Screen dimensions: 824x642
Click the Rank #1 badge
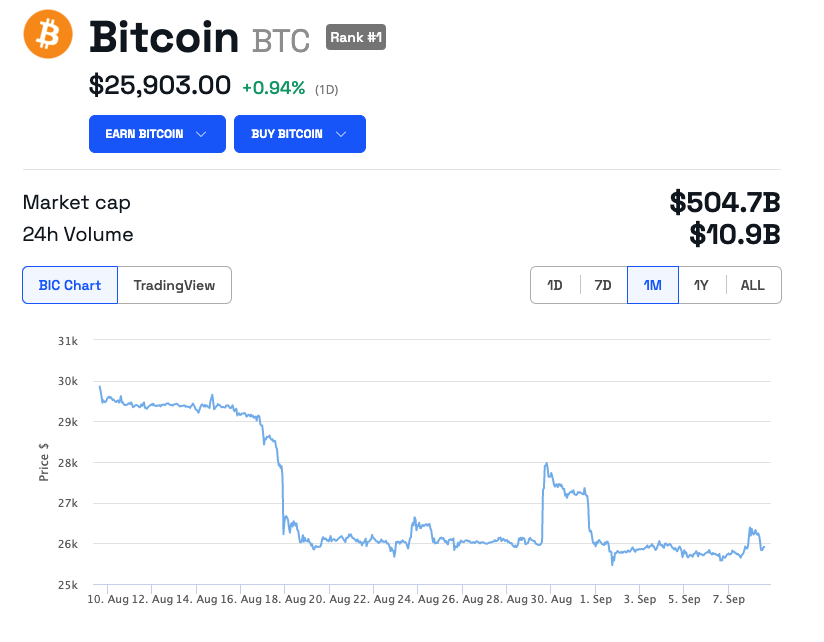point(356,37)
